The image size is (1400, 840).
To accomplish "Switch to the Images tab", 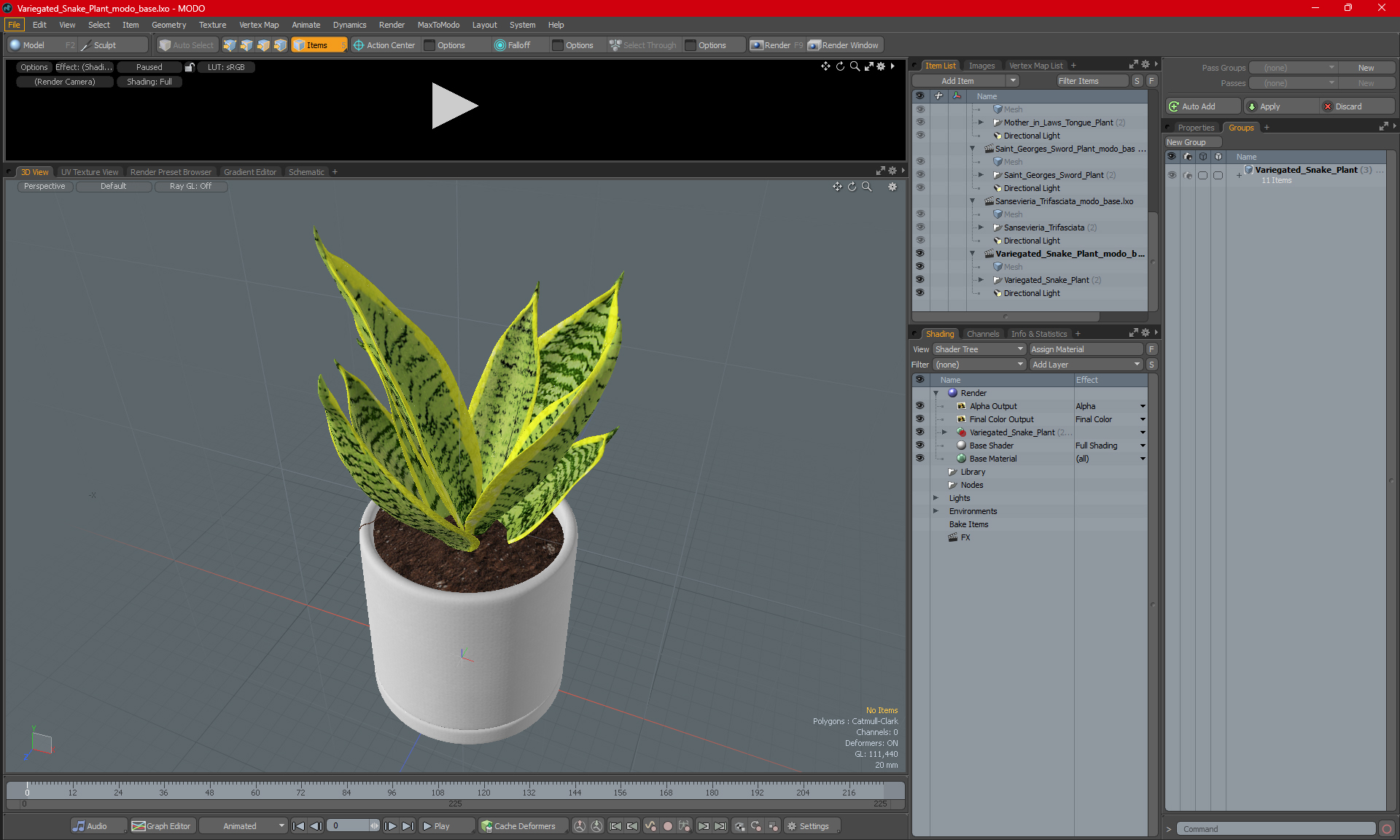I will coord(981,66).
